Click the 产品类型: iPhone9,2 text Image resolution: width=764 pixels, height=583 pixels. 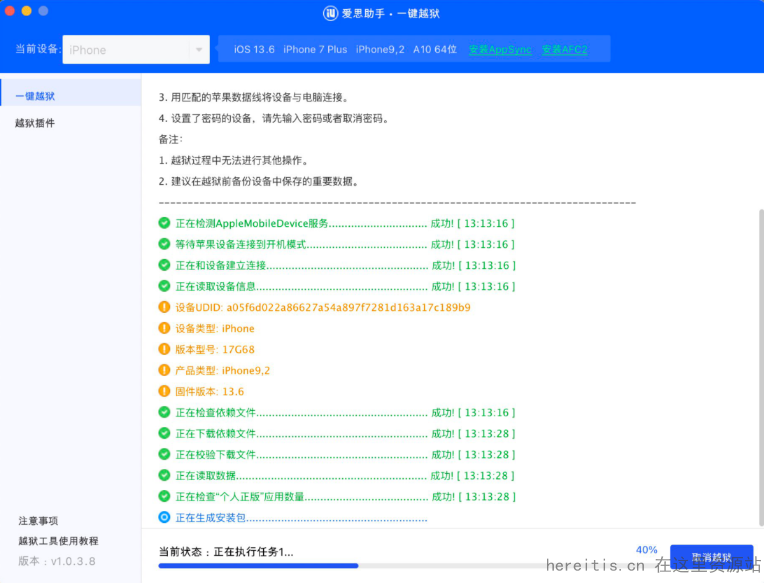(223, 370)
